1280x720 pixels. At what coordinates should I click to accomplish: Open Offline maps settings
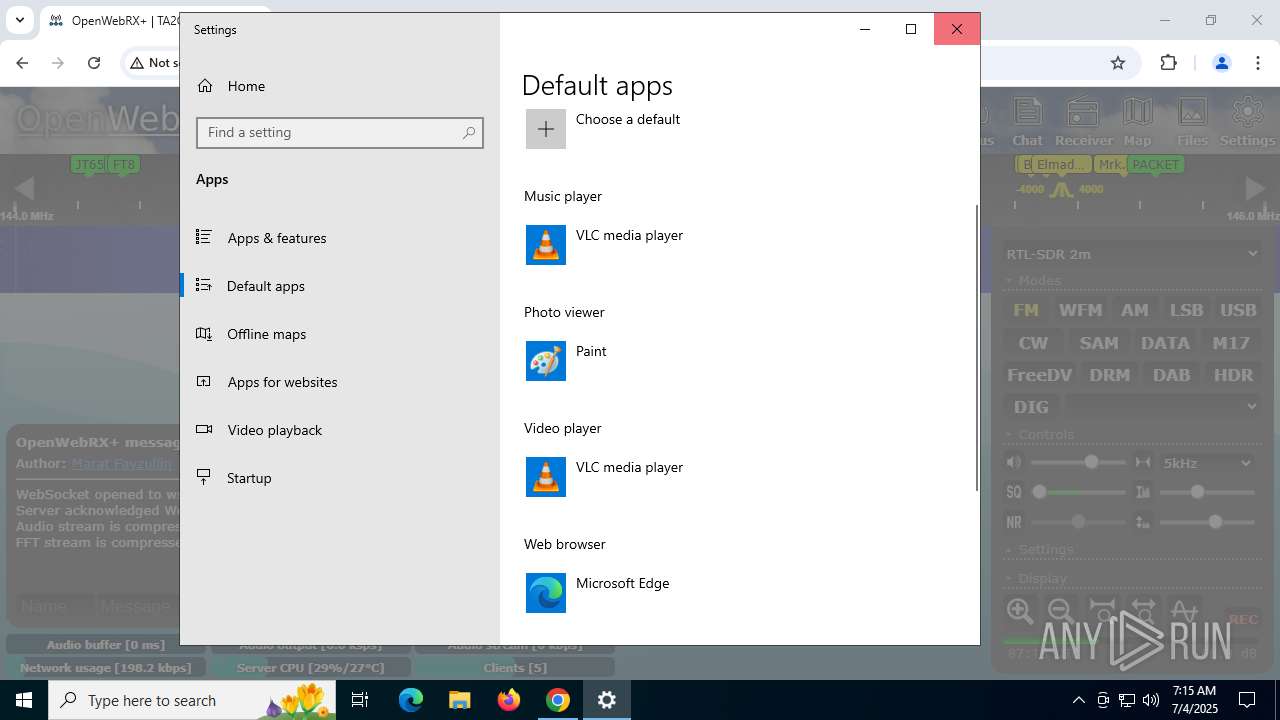[340, 334]
